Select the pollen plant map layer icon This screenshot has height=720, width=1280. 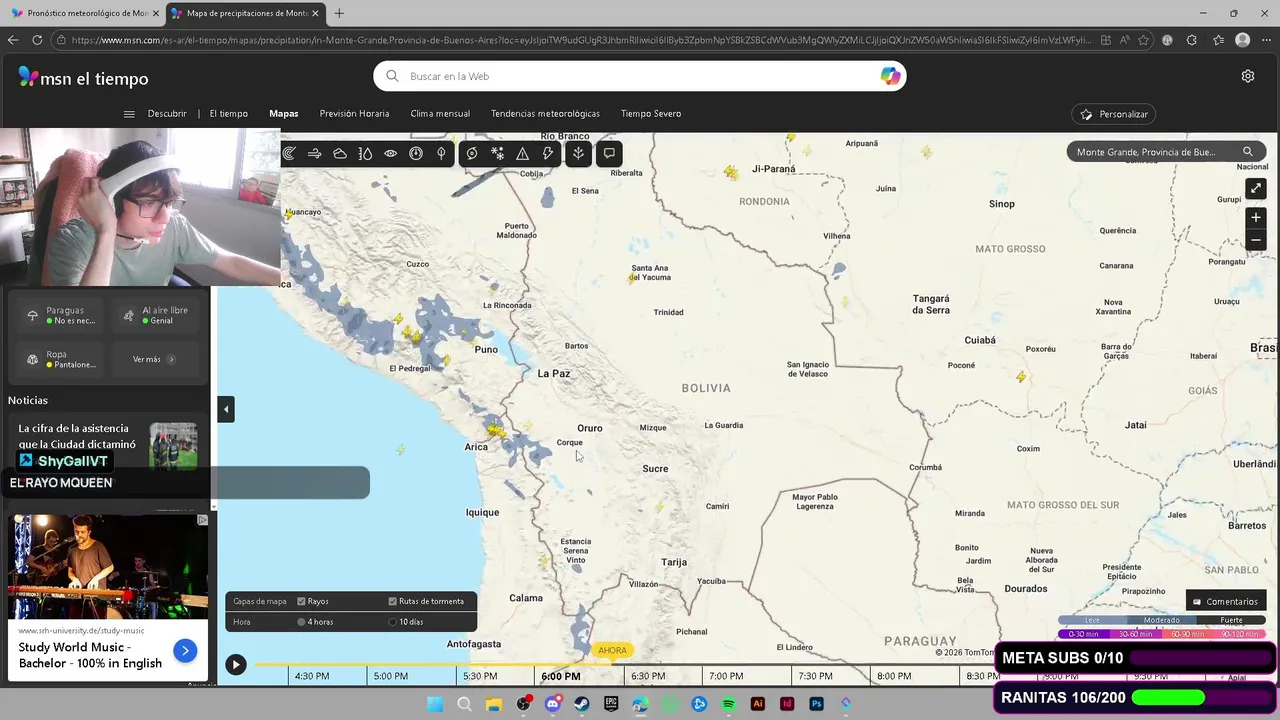coord(578,153)
